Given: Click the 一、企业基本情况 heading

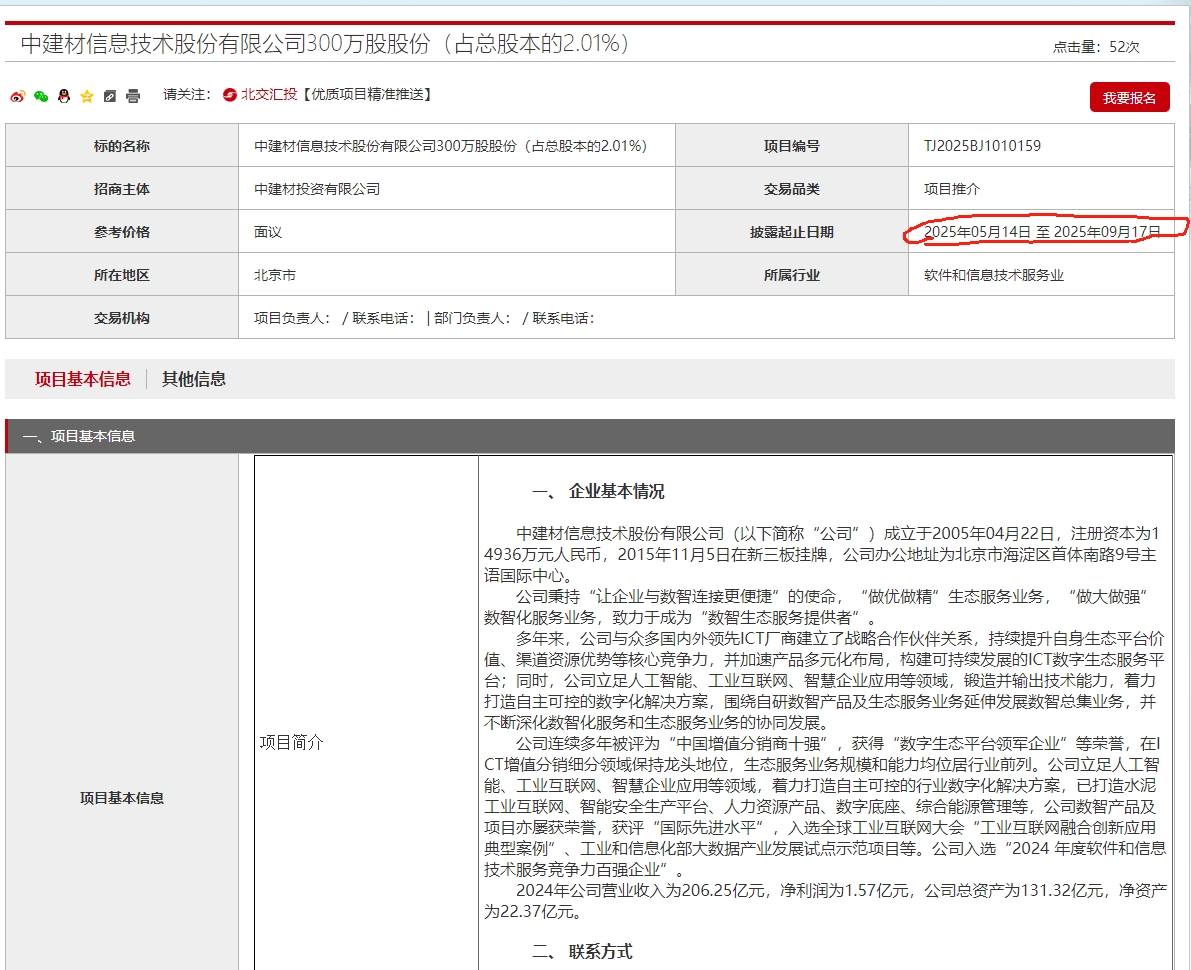Looking at the screenshot, I should (x=599, y=491).
